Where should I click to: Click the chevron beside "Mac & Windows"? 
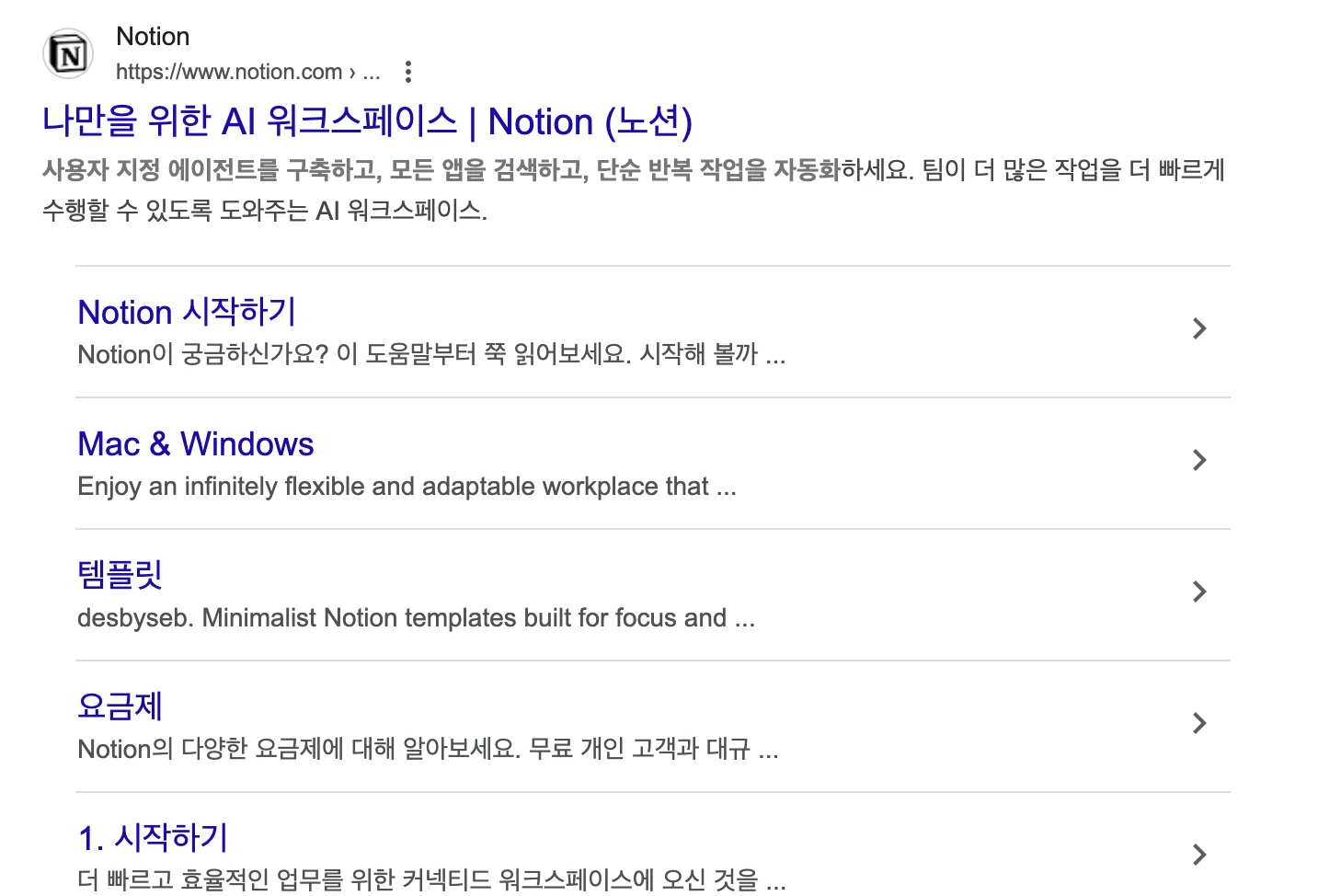pyautogui.click(x=1198, y=460)
